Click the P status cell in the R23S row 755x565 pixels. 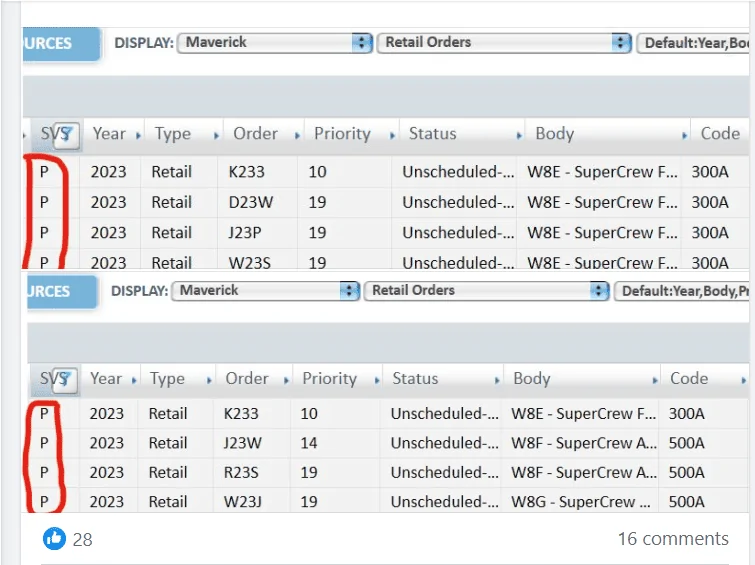click(x=44, y=473)
